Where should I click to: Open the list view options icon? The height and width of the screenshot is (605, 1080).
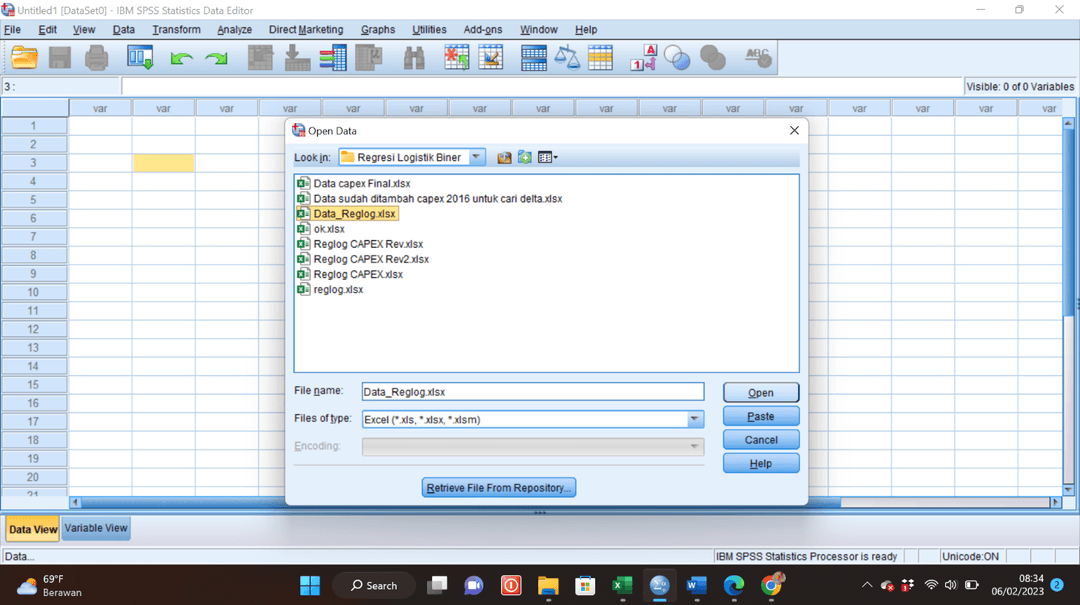(x=548, y=158)
